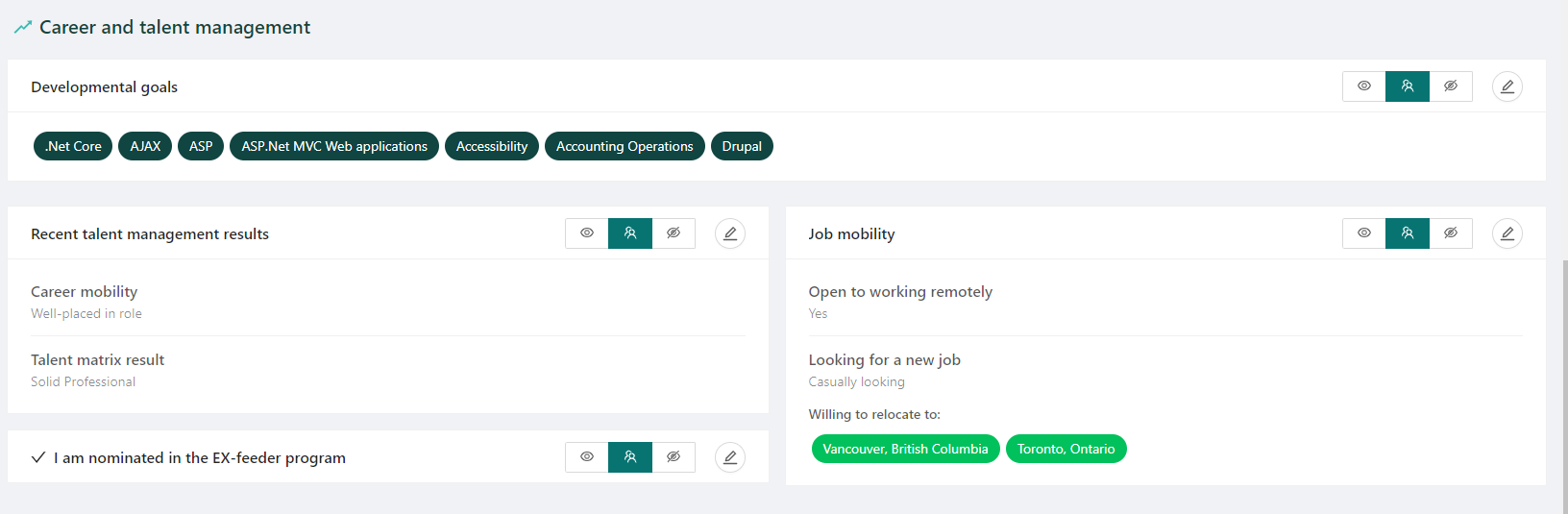Click the Open to working remotely label
This screenshot has height=514, width=1568.
[x=900, y=291]
